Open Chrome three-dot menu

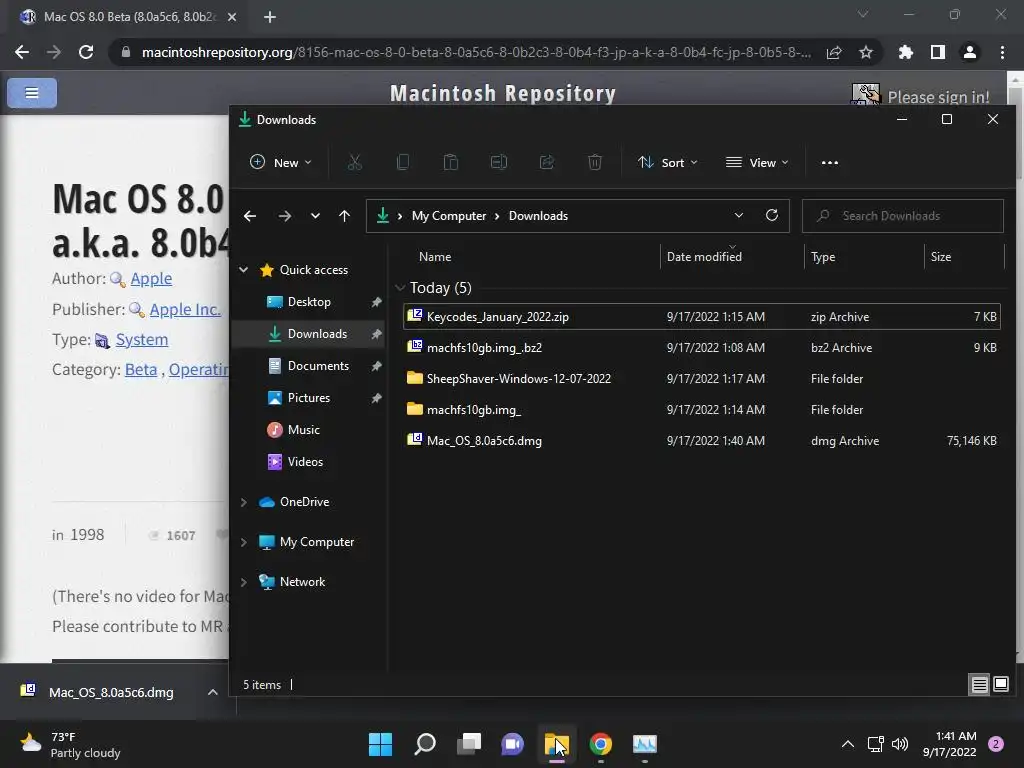tap(1002, 52)
